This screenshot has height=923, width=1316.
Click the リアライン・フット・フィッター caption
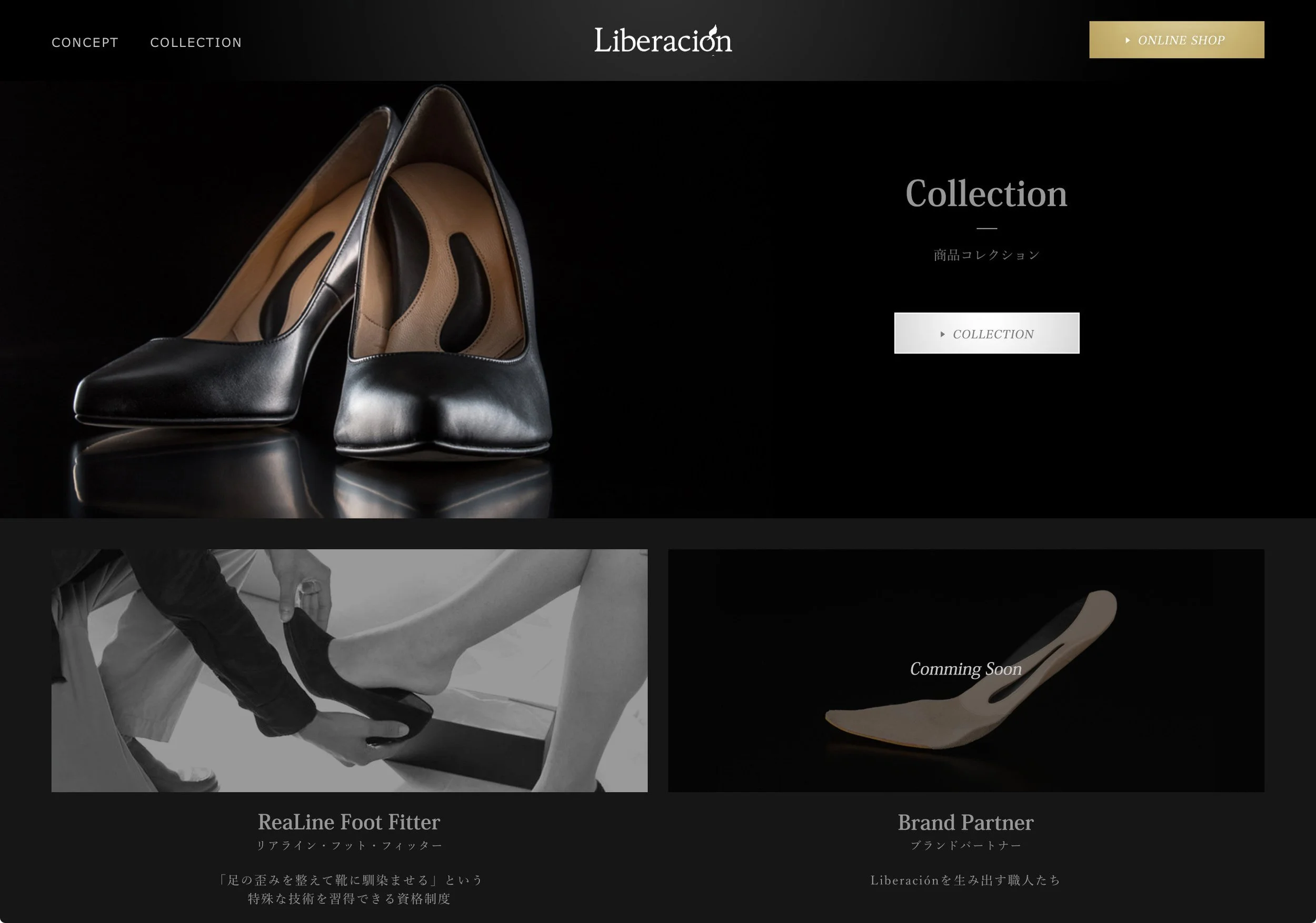tap(348, 846)
